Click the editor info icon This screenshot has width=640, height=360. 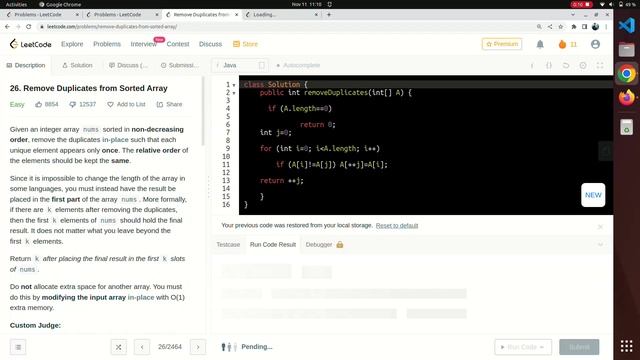click(532, 65)
